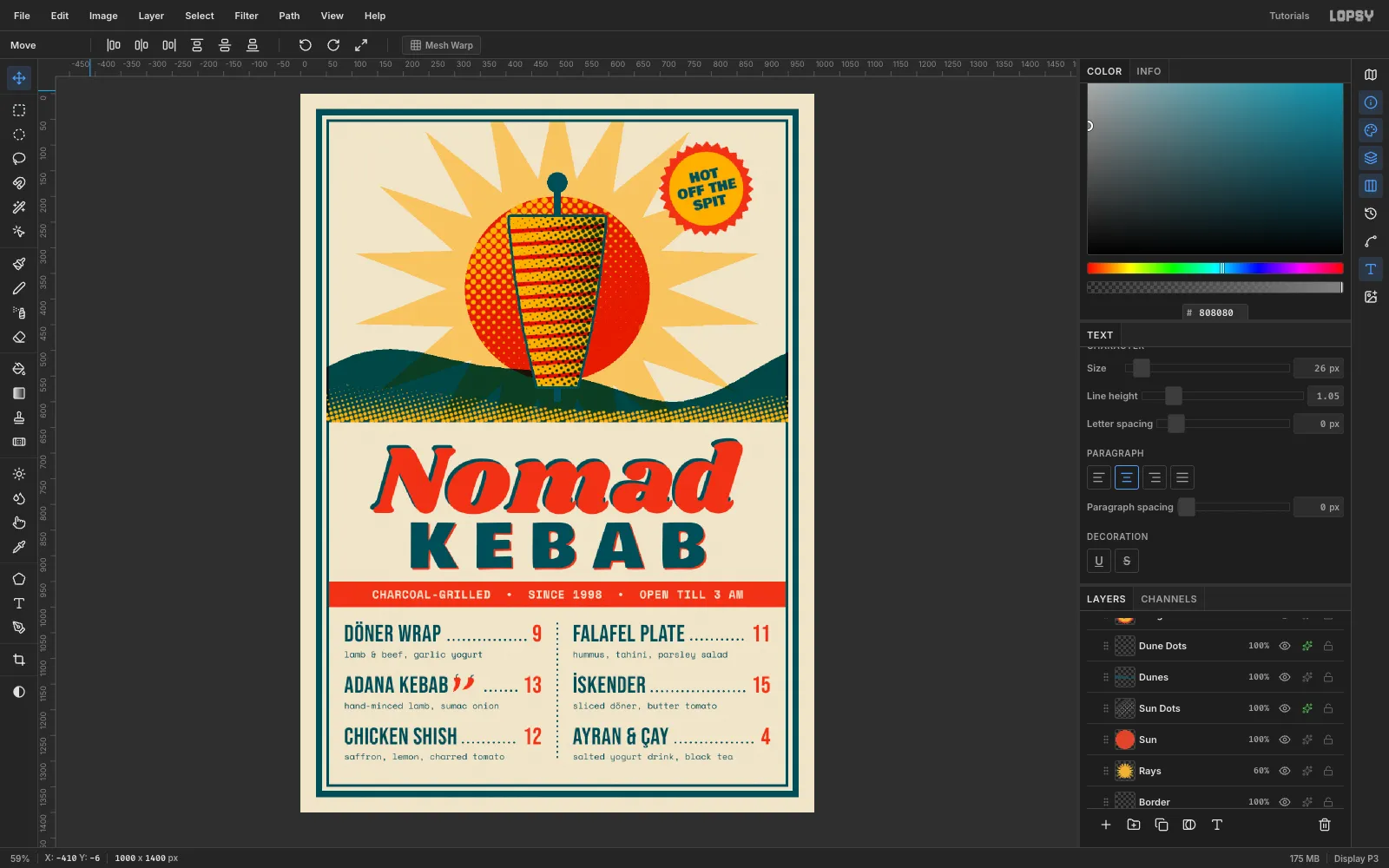Hide the Dune Dots layer
Viewport: 1389px width, 868px height.
pyautogui.click(x=1285, y=646)
